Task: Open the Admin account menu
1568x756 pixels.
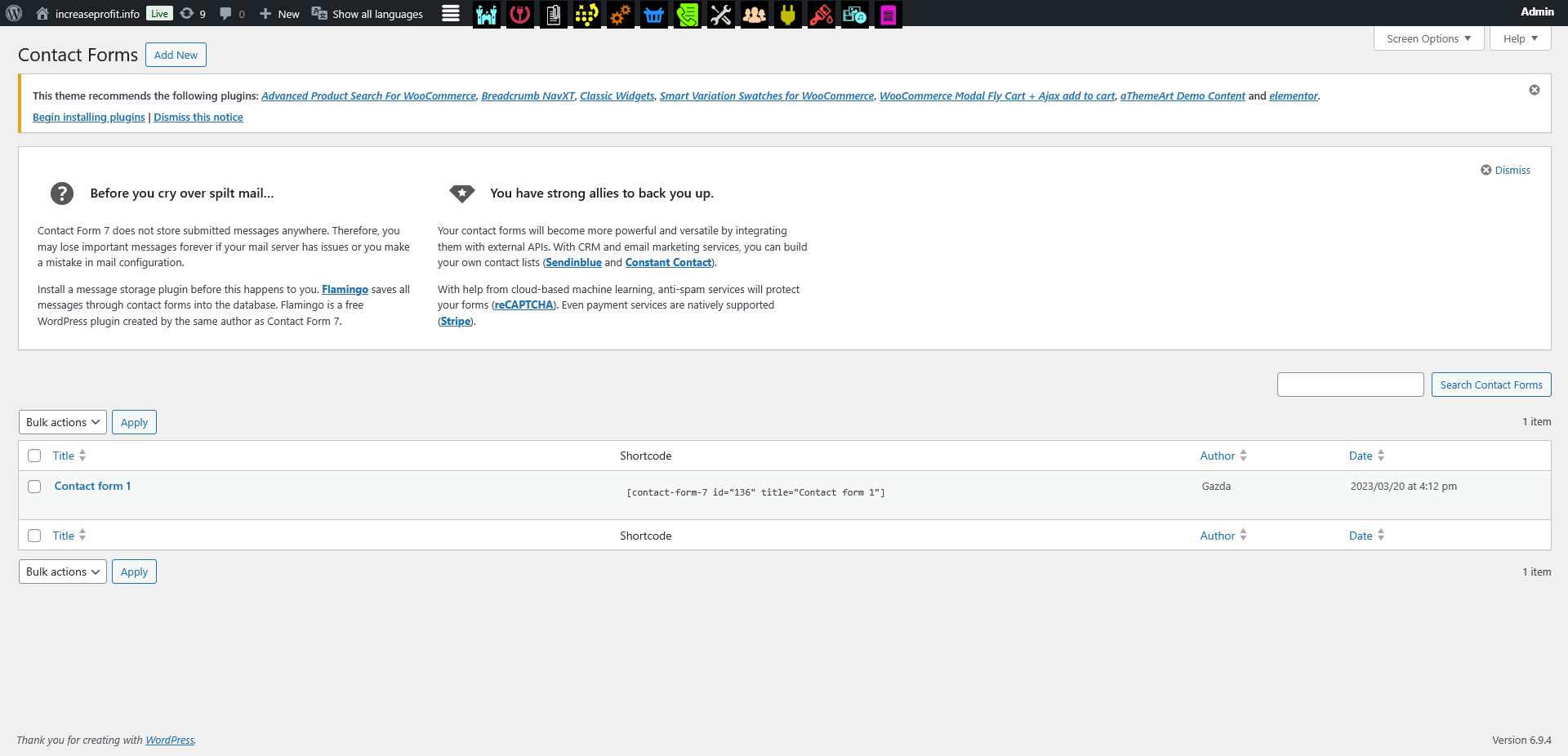Action: pos(1537,11)
